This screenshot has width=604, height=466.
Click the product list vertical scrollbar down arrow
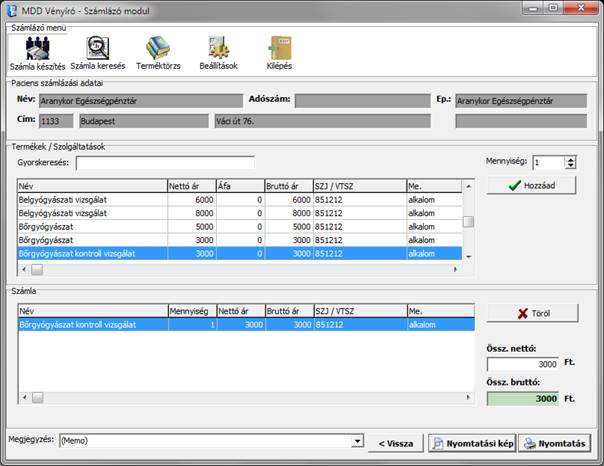pyautogui.click(x=468, y=256)
